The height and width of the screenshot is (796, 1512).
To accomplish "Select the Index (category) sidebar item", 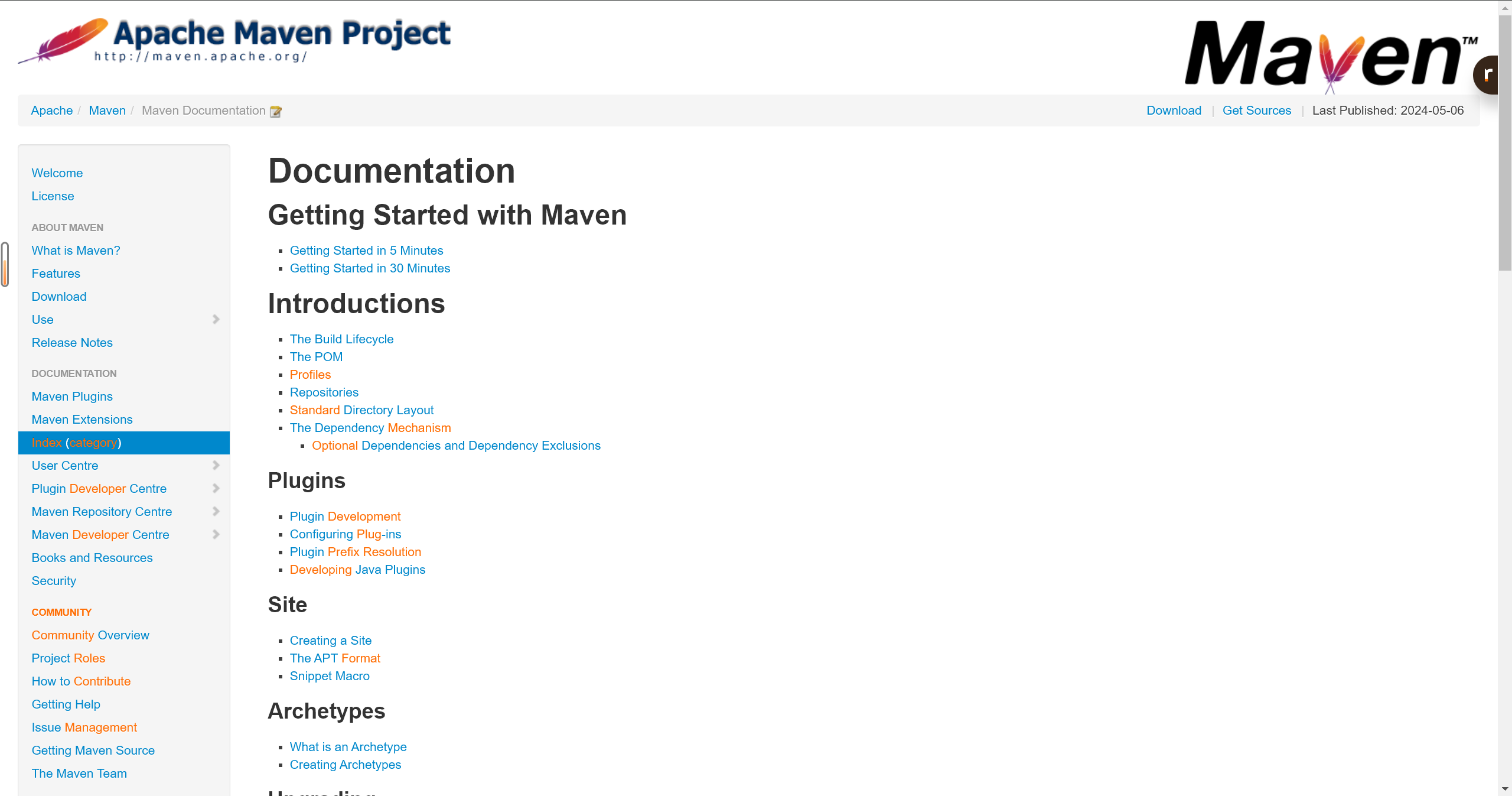I will point(77,443).
